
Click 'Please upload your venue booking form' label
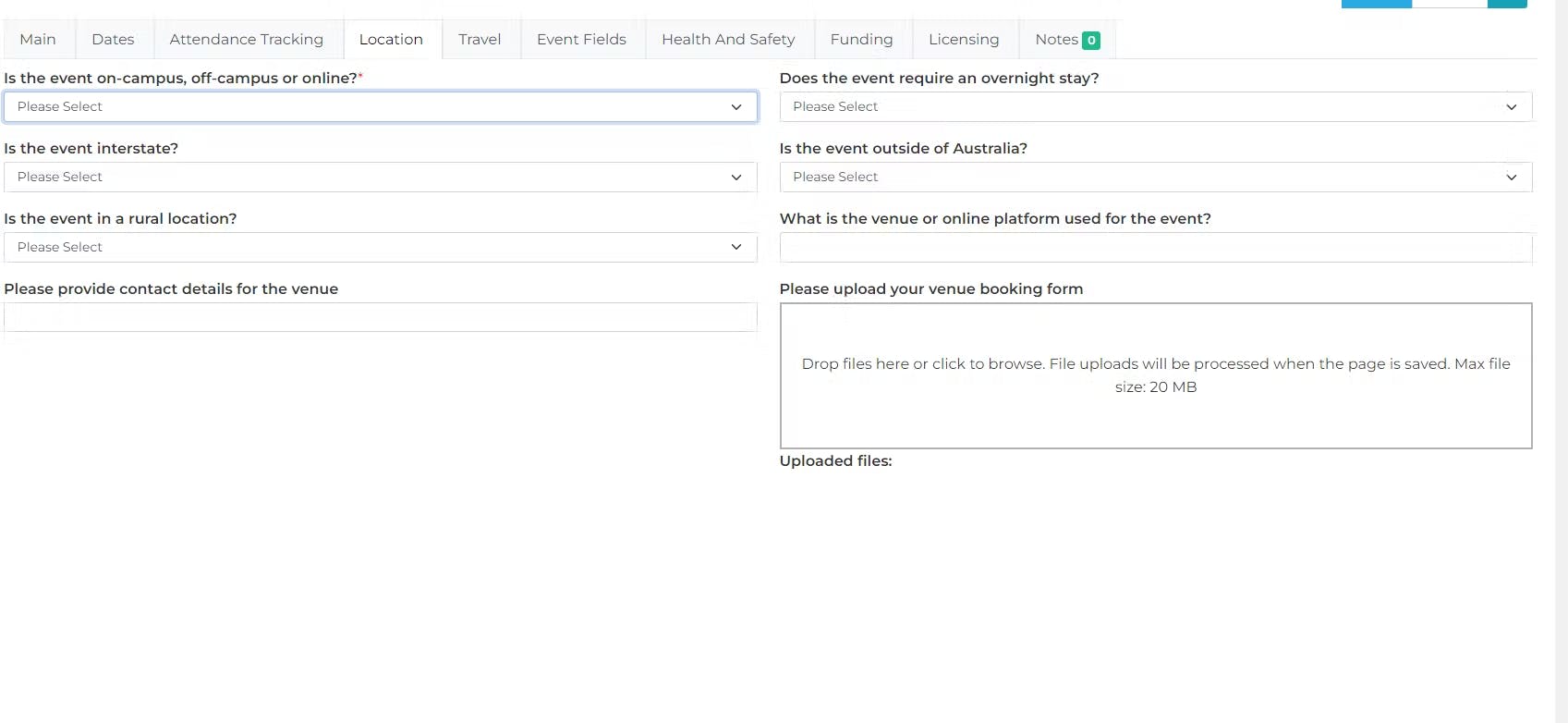(931, 288)
